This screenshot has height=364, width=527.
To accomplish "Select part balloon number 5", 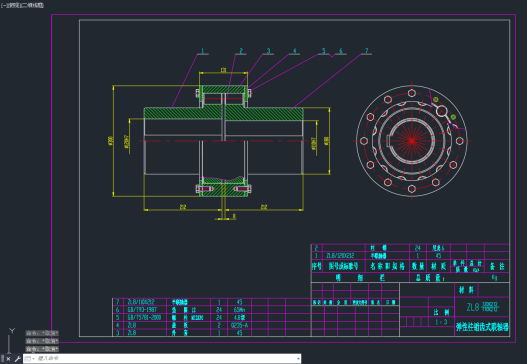I will [x=324, y=51].
